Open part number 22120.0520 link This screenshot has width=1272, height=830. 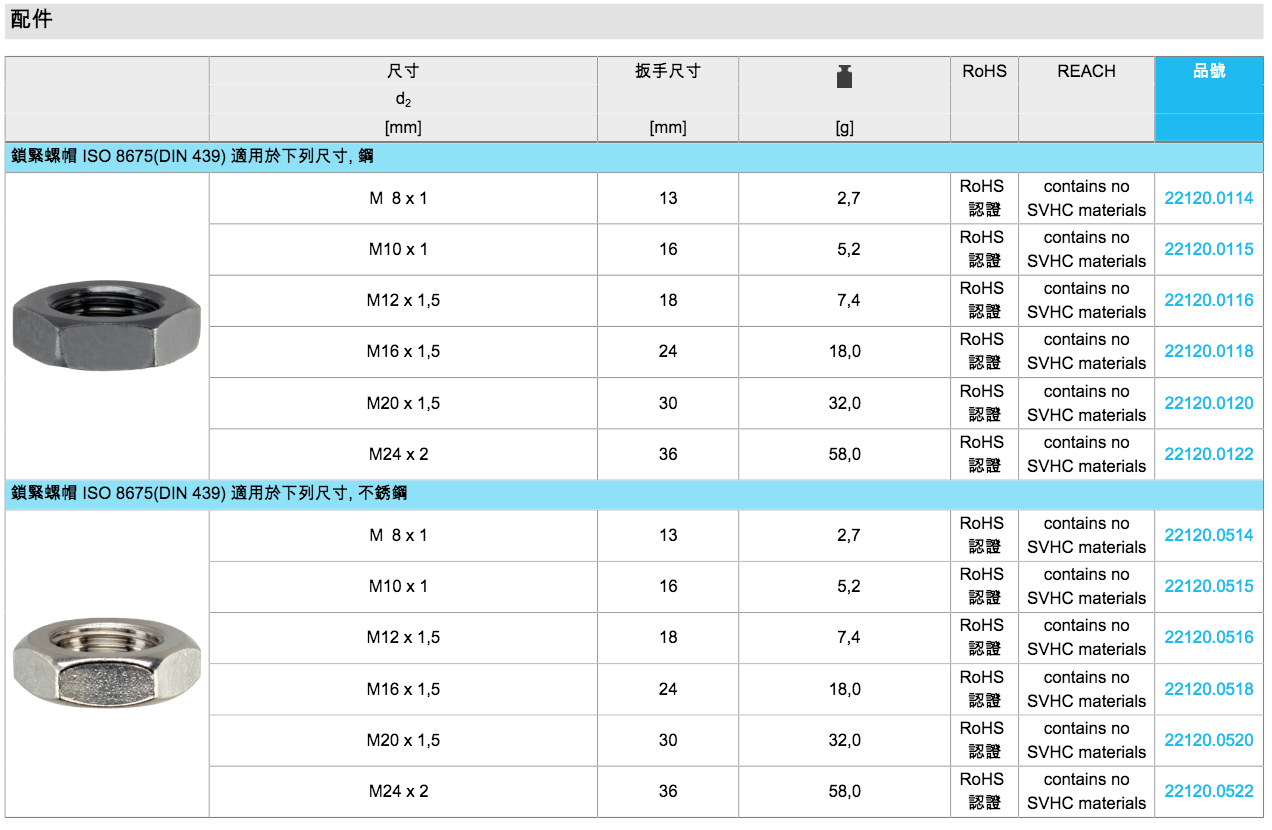click(x=1208, y=740)
